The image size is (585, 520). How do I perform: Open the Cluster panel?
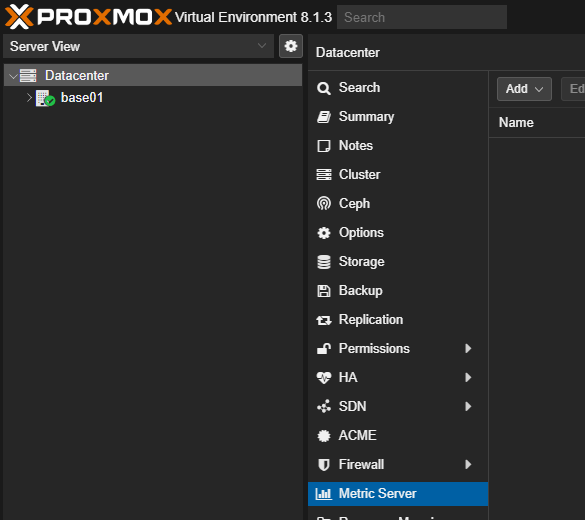click(398, 175)
